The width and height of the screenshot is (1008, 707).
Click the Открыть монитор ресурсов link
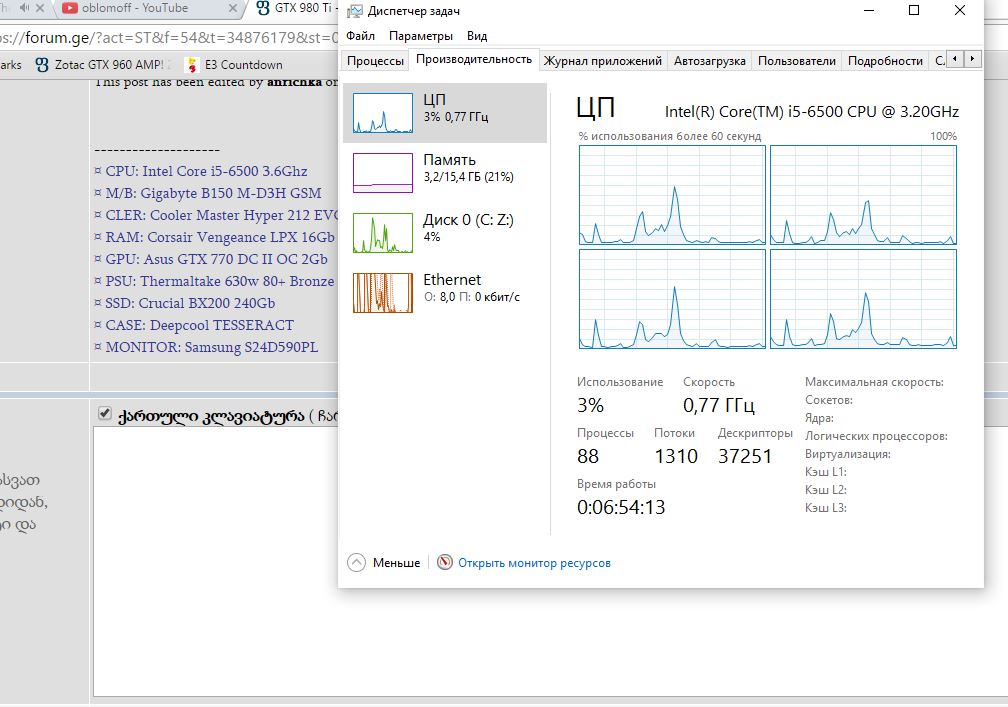[x=534, y=563]
